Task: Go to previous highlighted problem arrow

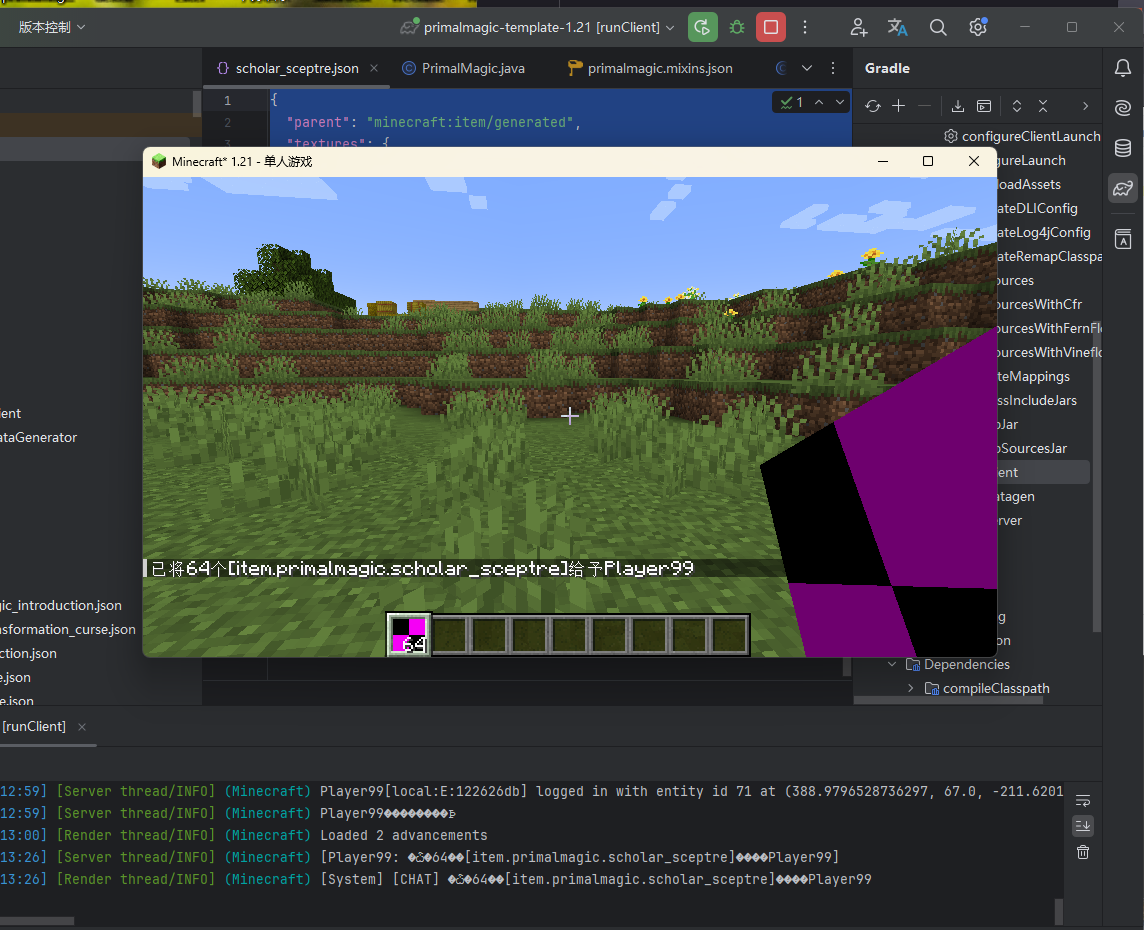Action: click(x=819, y=103)
